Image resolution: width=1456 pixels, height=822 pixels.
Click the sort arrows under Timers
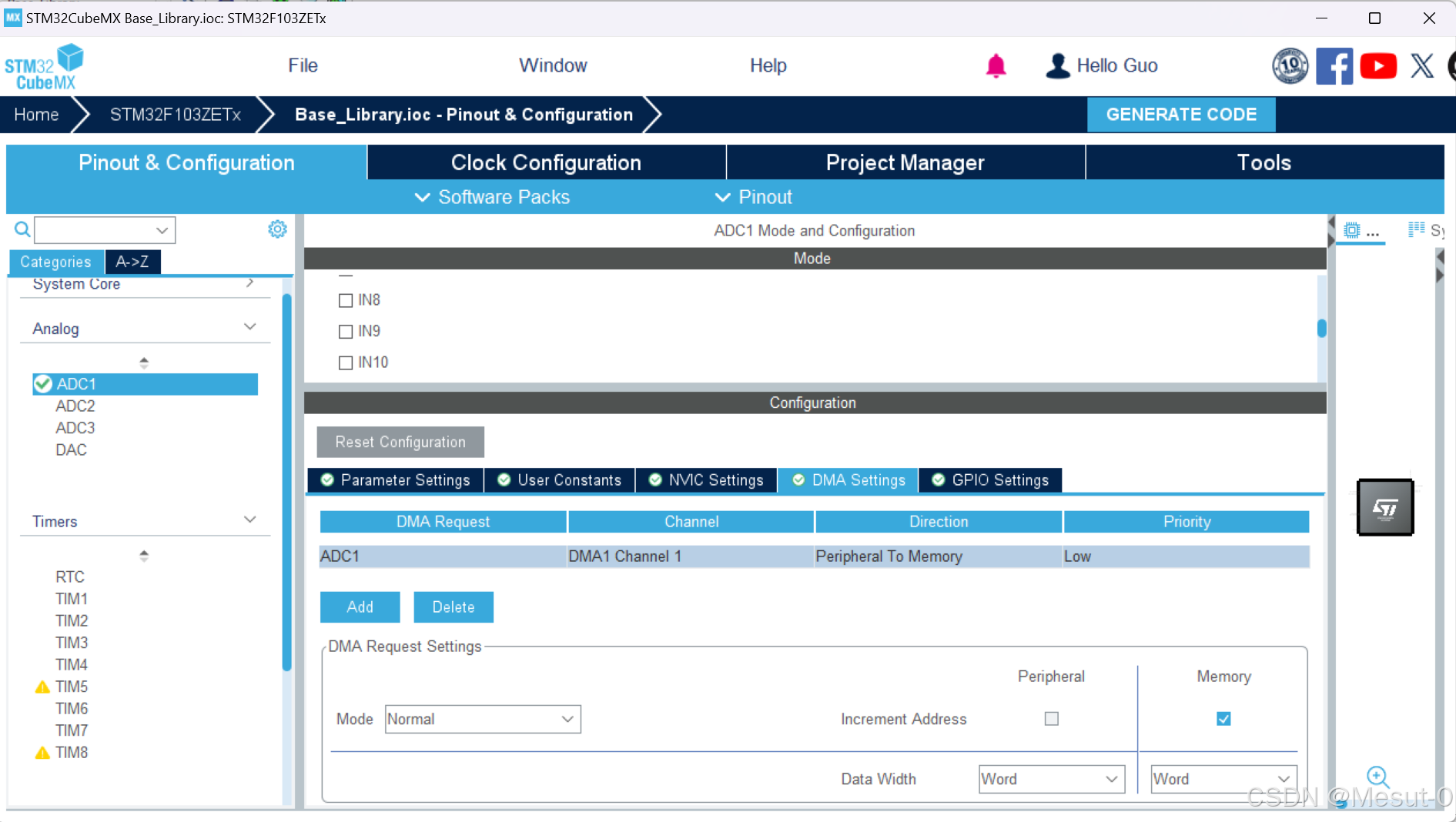point(144,556)
